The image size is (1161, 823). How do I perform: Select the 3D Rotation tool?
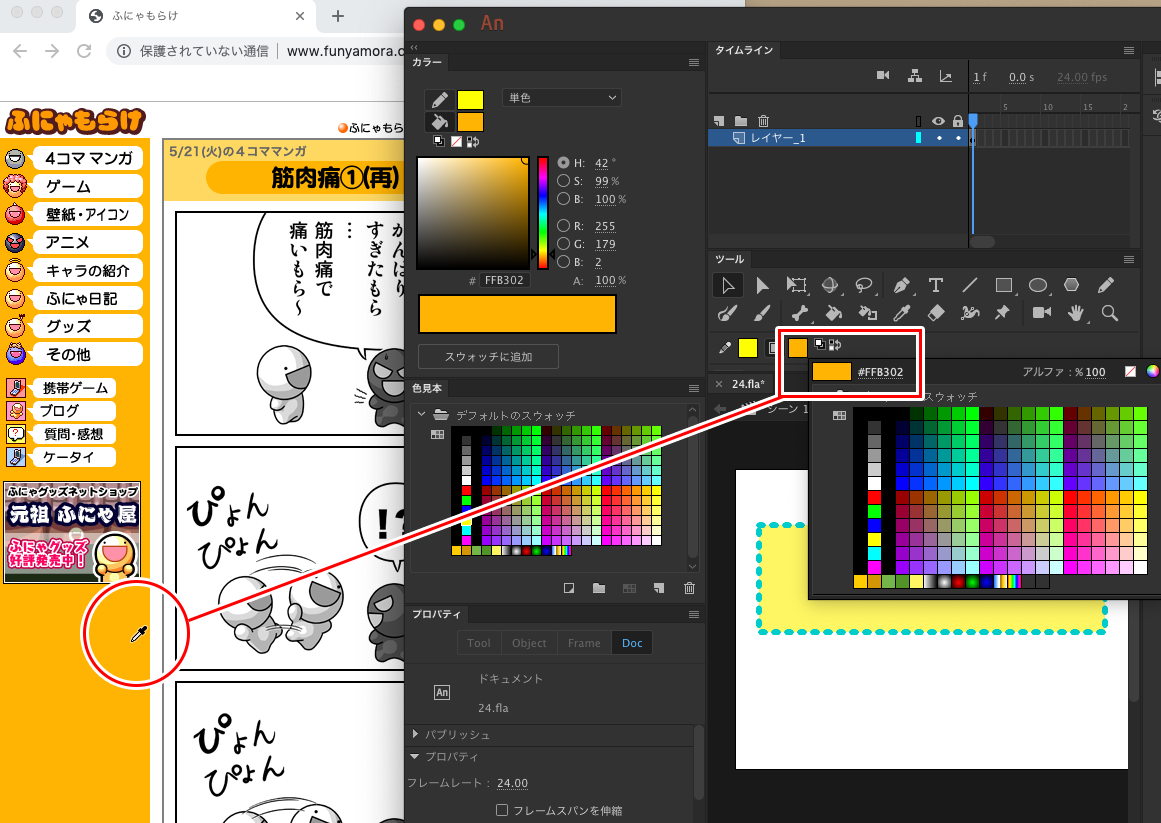tap(830, 286)
